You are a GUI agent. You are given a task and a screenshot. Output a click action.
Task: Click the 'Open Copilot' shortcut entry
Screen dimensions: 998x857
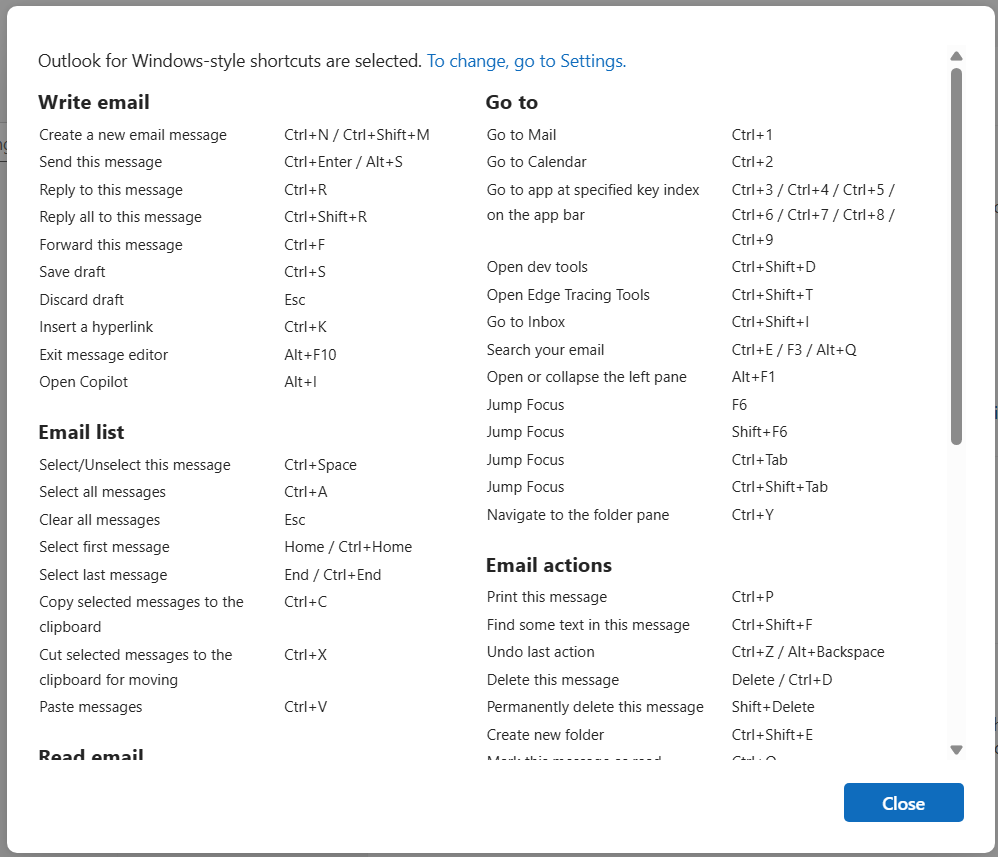(x=84, y=382)
